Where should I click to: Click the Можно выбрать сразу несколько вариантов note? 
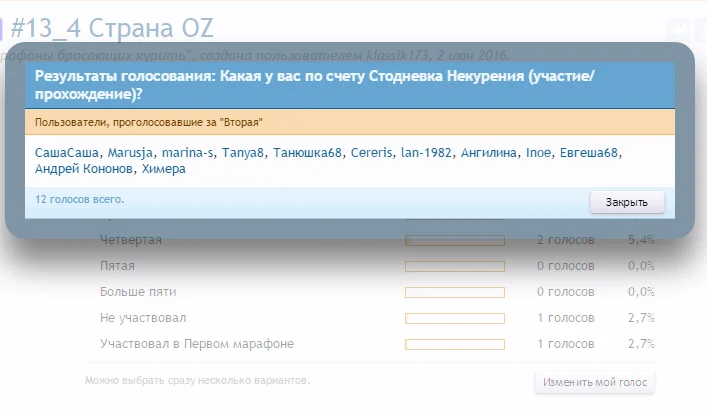pos(197,381)
